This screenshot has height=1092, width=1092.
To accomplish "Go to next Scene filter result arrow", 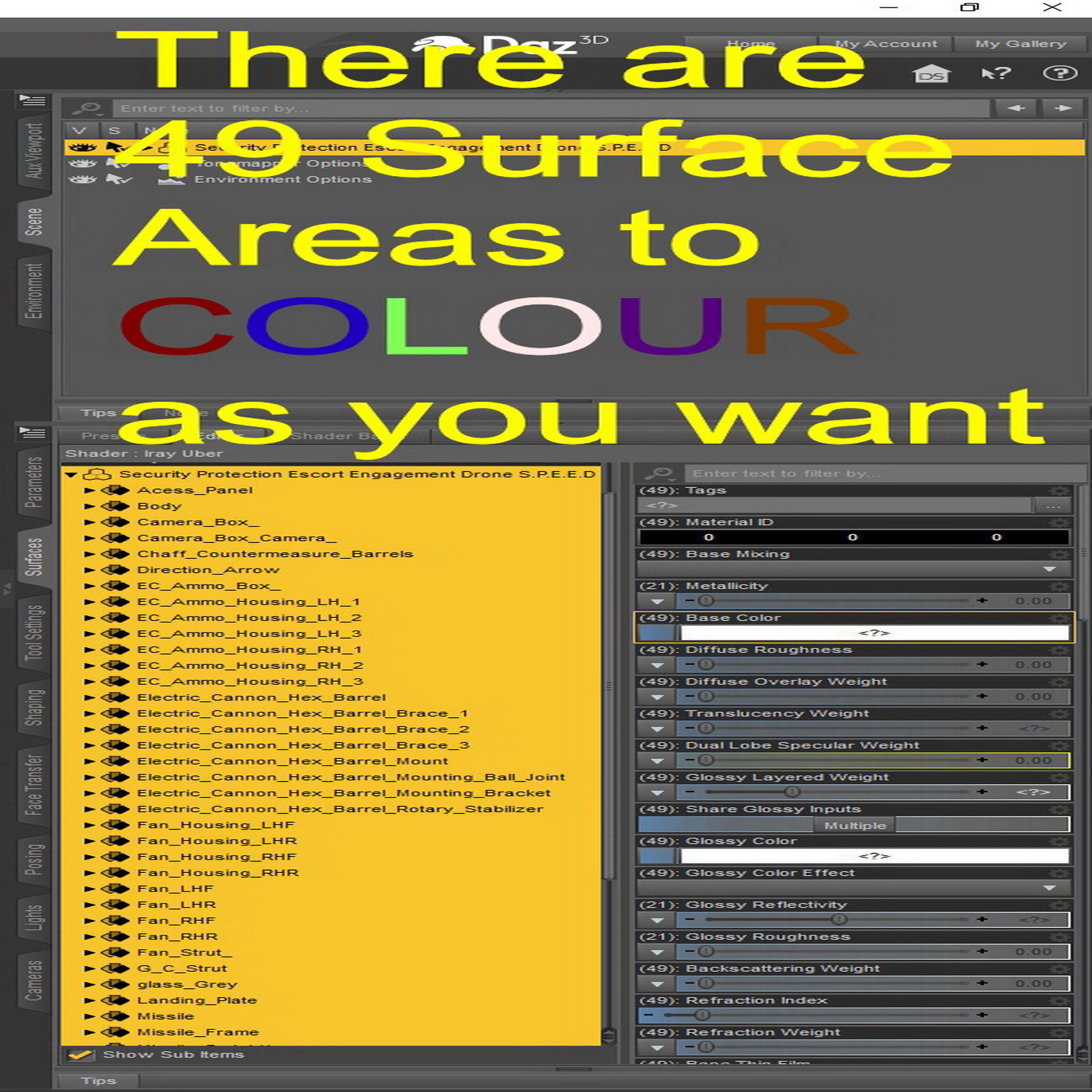I will (x=1062, y=109).
